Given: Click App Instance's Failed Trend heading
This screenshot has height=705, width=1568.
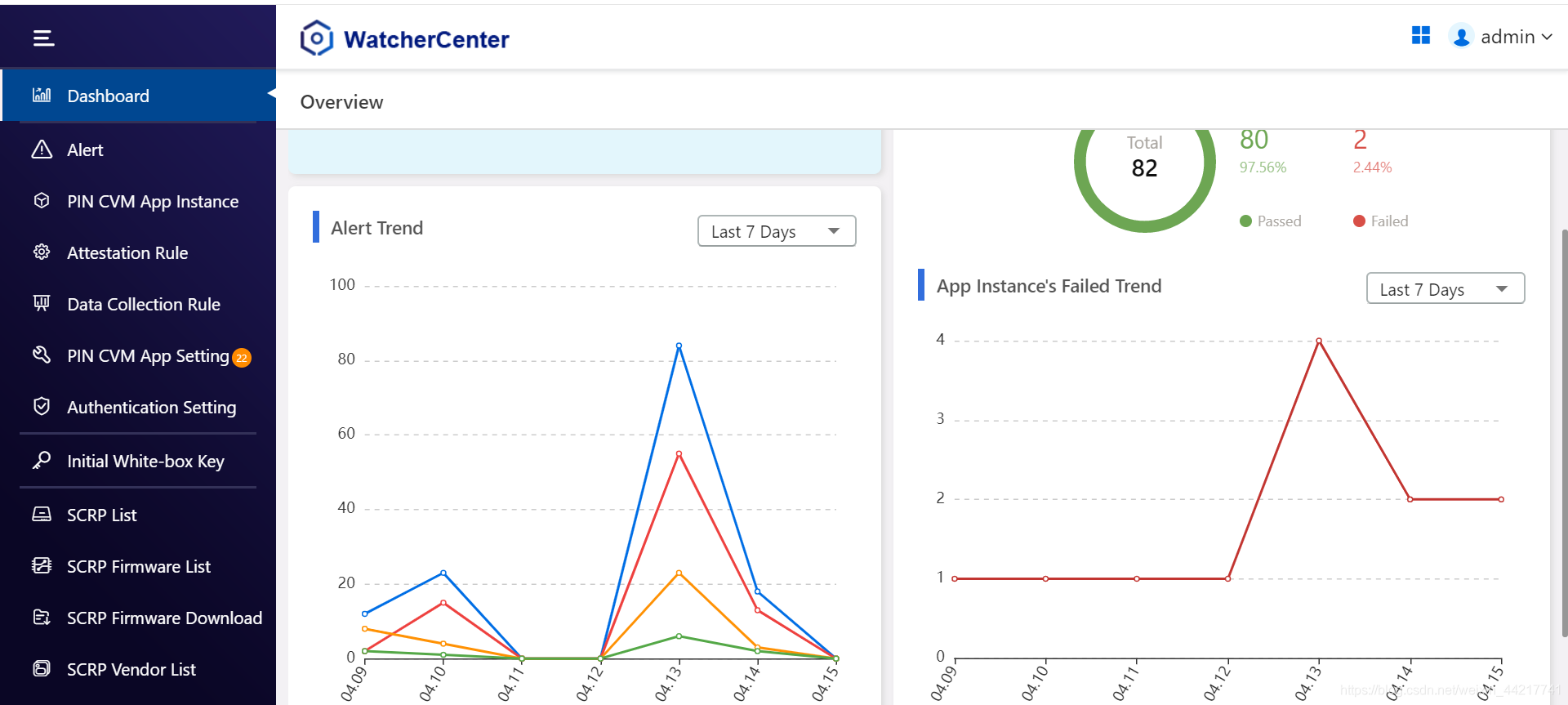Looking at the screenshot, I should (1049, 286).
